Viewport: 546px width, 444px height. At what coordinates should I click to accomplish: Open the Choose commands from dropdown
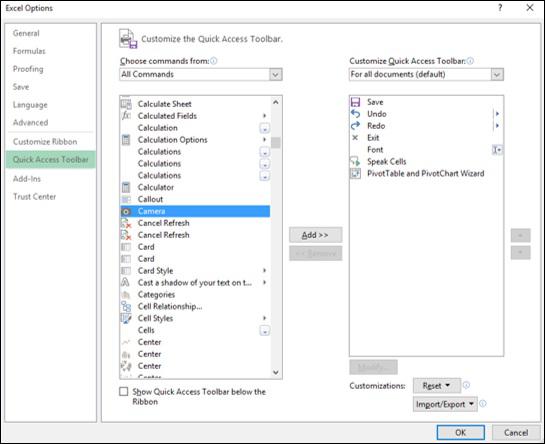275,75
